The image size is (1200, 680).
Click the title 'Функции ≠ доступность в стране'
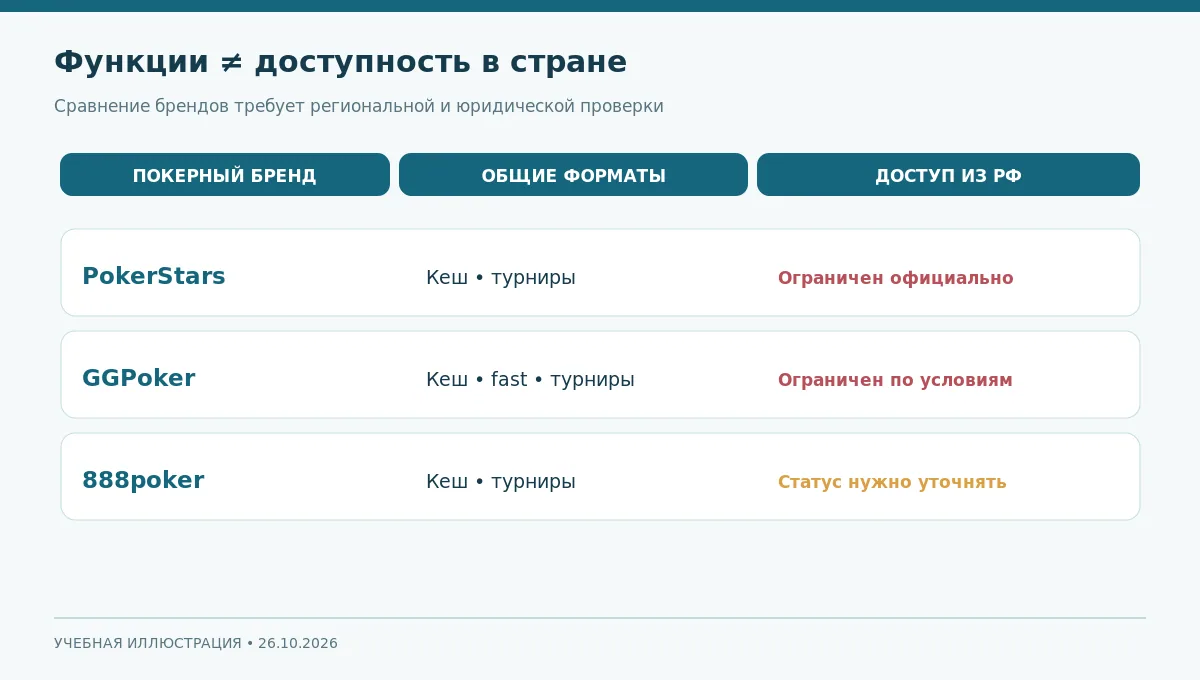pyautogui.click(x=340, y=62)
